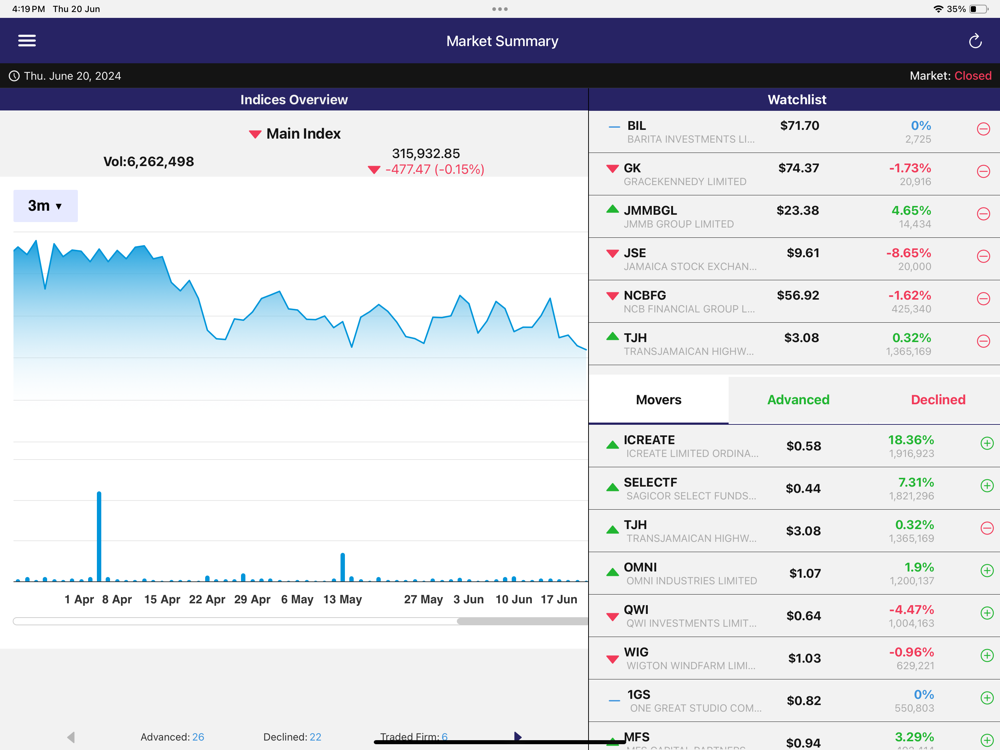This screenshot has width=1000, height=750.
Task: Add OMNI to the watchlist
Action: tap(987, 571)
